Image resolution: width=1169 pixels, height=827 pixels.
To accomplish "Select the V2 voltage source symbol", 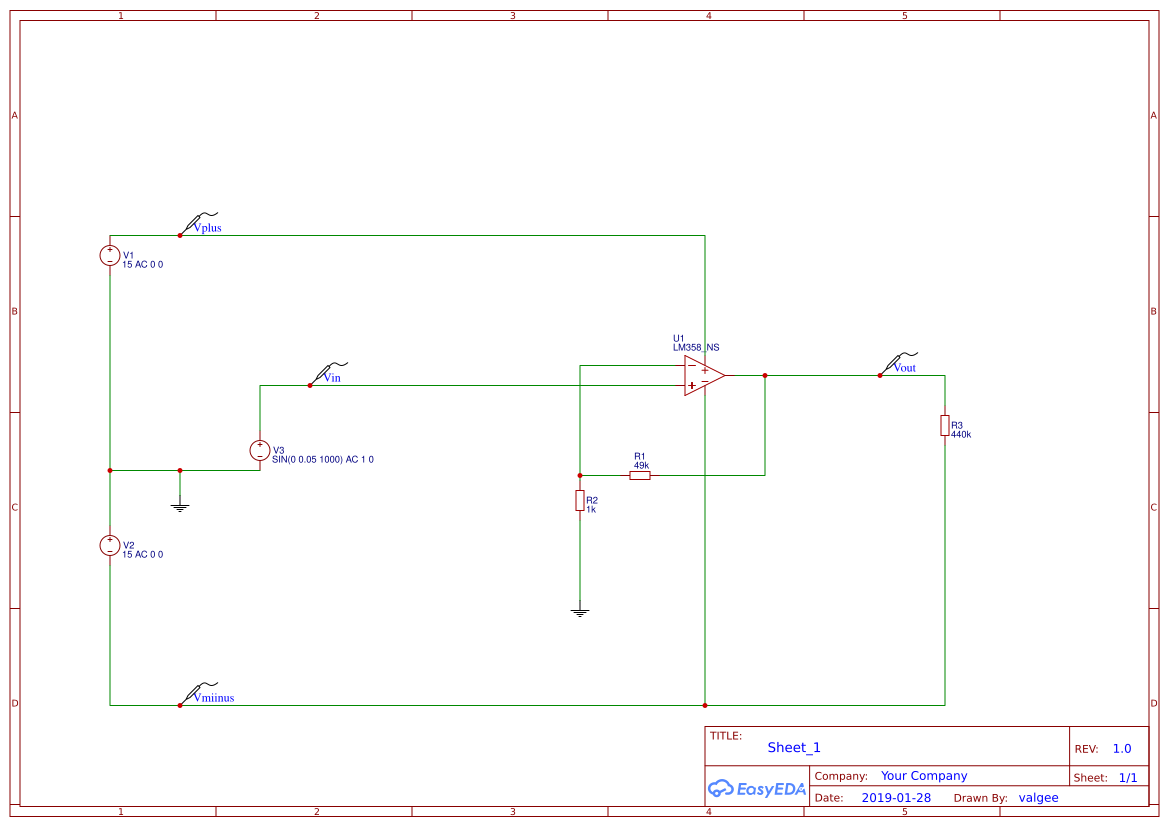I will [110, 545].
